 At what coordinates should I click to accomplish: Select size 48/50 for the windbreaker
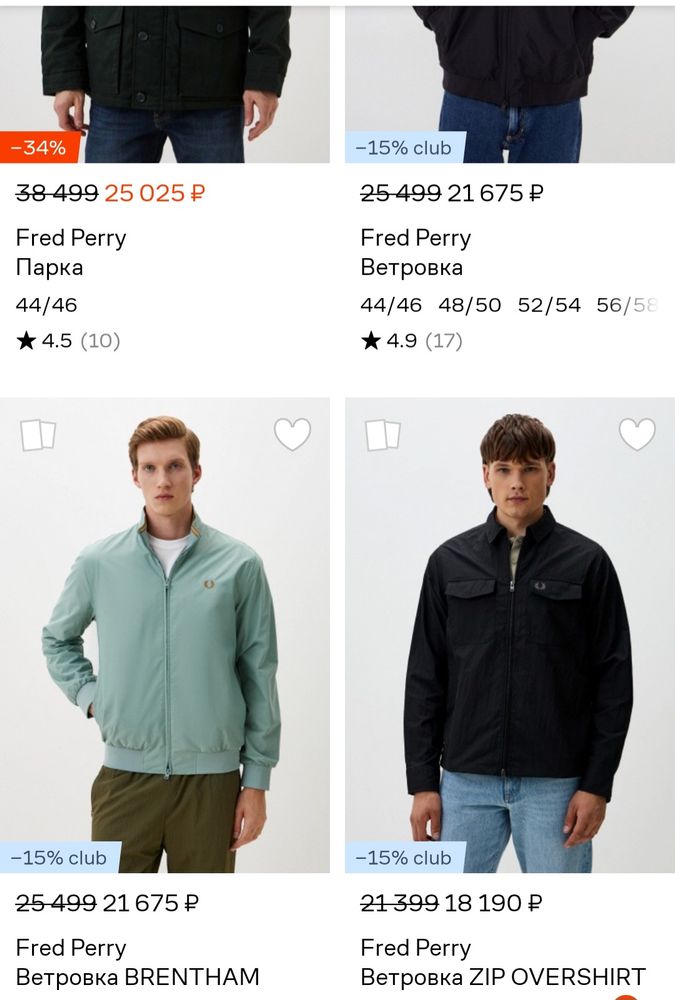click(x=469, y=305)
